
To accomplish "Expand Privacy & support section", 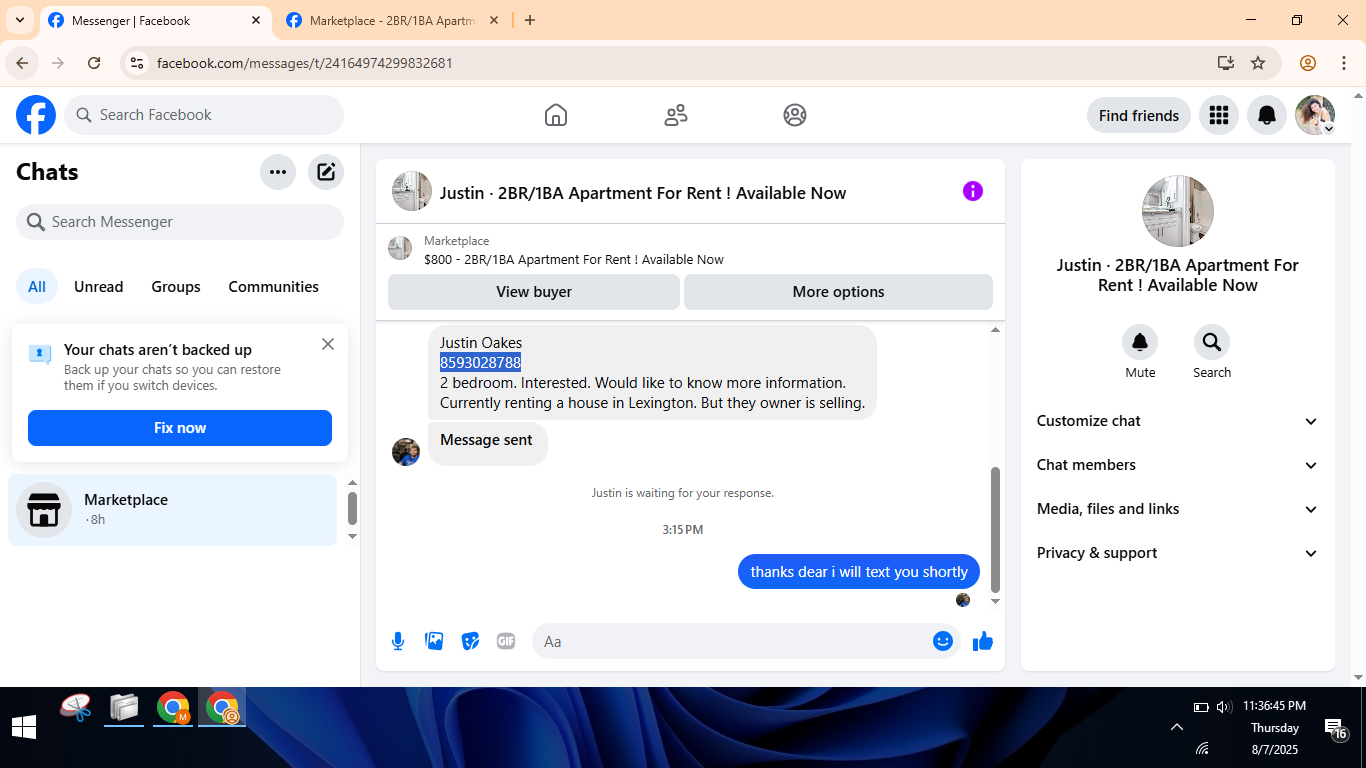I will [1178, 553].
